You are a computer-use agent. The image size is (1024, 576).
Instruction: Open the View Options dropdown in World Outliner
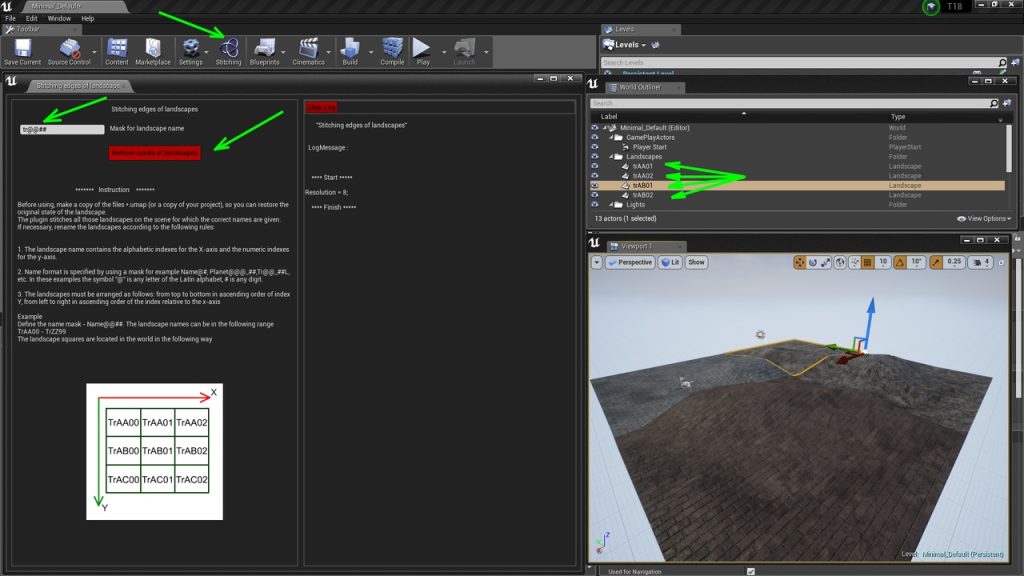[x=984, y=218]
